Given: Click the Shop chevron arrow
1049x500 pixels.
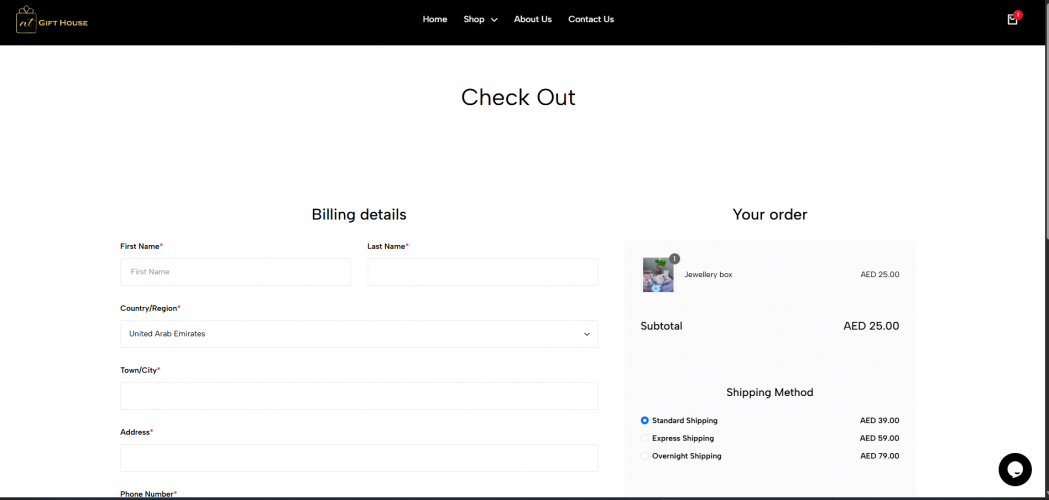Looking at the screenshot, I should [494, 20].
